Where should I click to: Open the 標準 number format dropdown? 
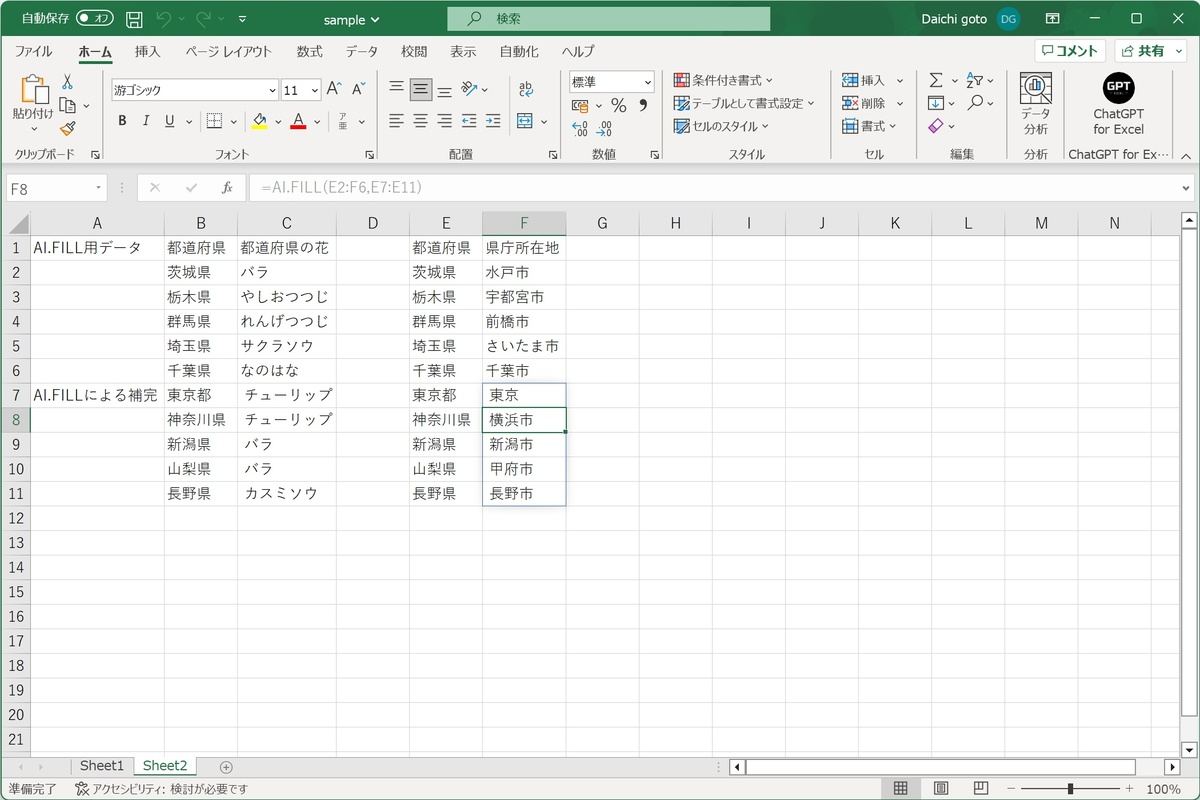click(648, 82)
